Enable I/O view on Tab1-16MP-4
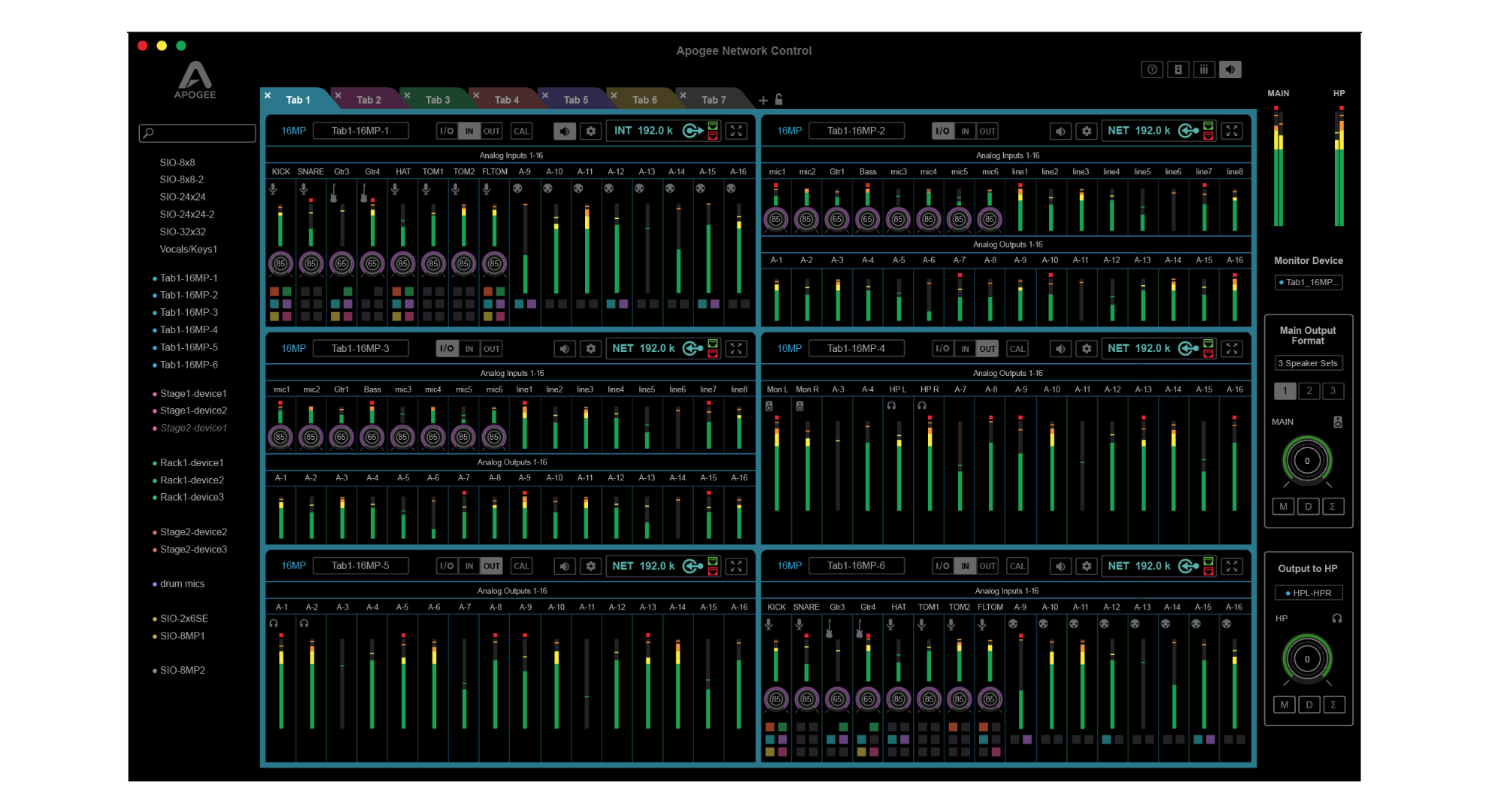Screen dimensions: 1489x812 click(x=942, y=349)
